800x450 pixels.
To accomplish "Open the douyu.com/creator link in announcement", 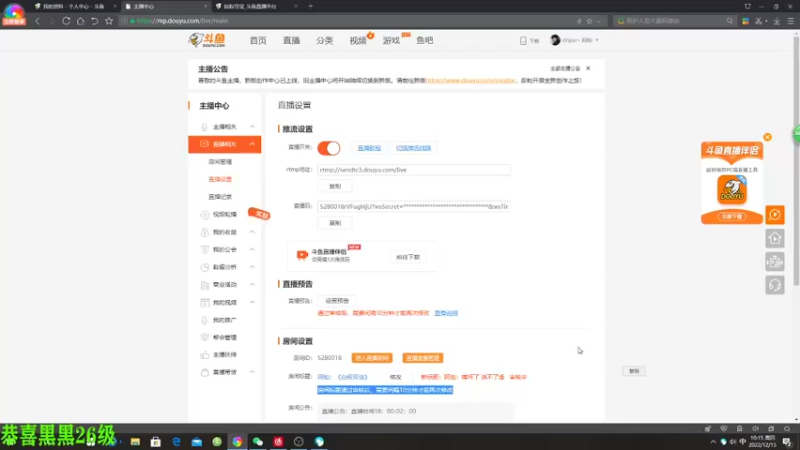I will pyautogui.click(x=470, y=81).
